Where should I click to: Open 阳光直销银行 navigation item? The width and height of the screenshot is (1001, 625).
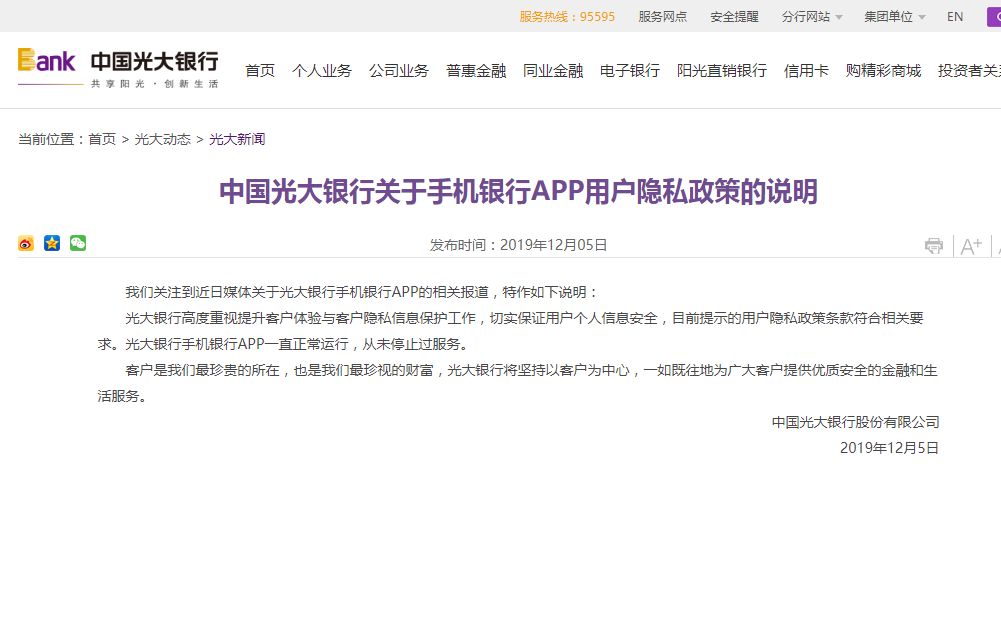722,71
